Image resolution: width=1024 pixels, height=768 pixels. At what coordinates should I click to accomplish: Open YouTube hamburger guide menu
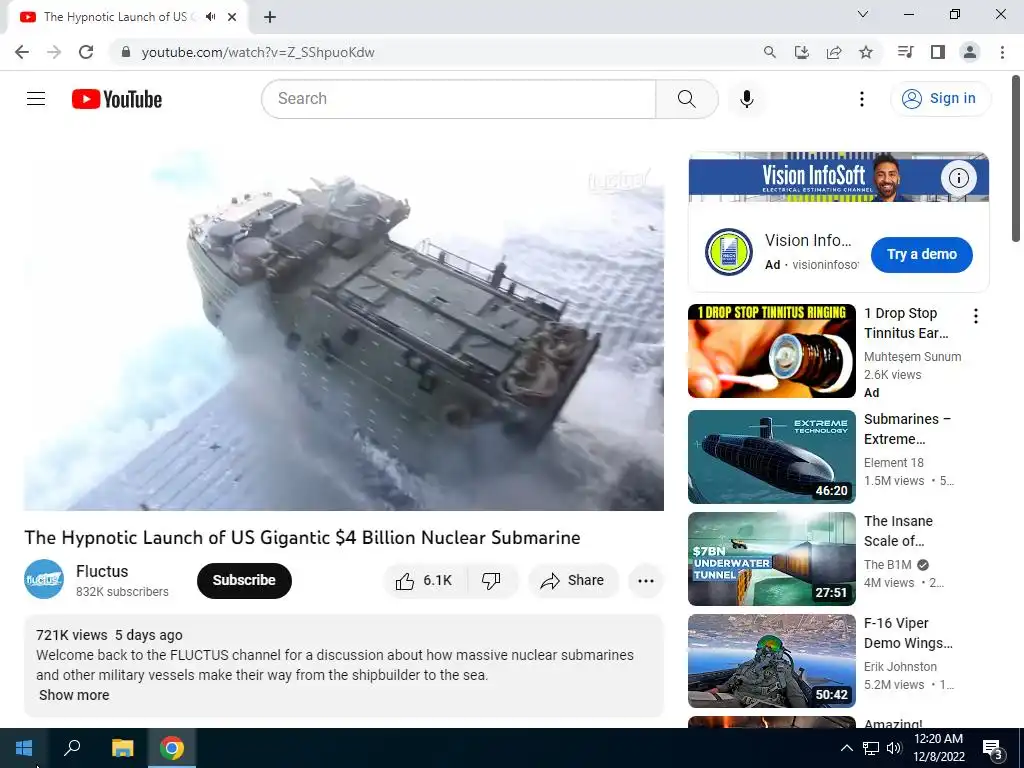(36, 99)
